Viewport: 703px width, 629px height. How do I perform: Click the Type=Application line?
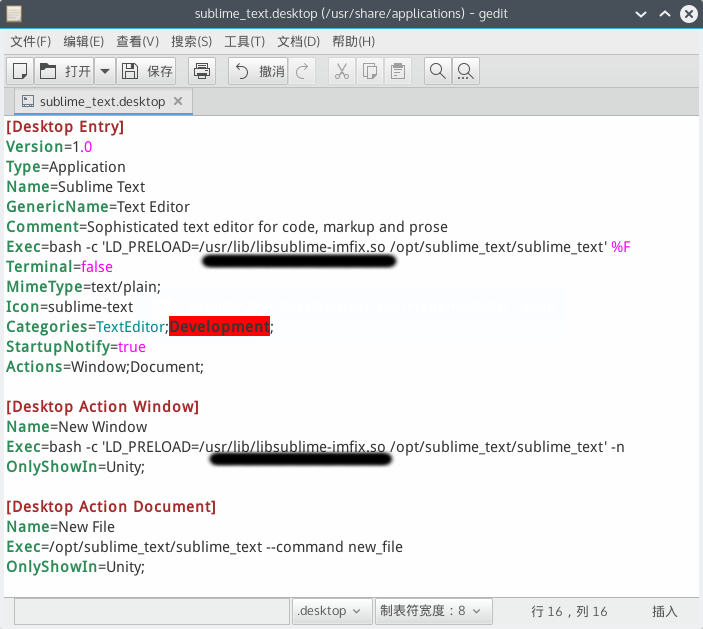click(66, 167)
